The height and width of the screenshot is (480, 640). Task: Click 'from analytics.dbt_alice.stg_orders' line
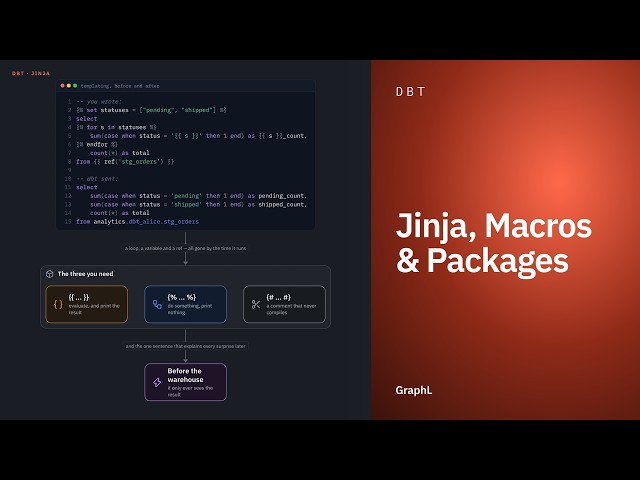tap(138, 222)
